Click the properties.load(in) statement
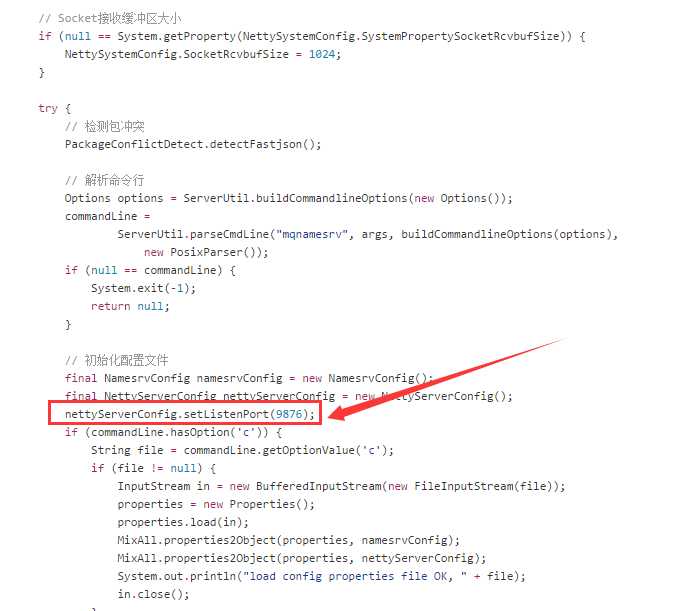The width and height of the screenshot is (697, 611). coord(183,522)
